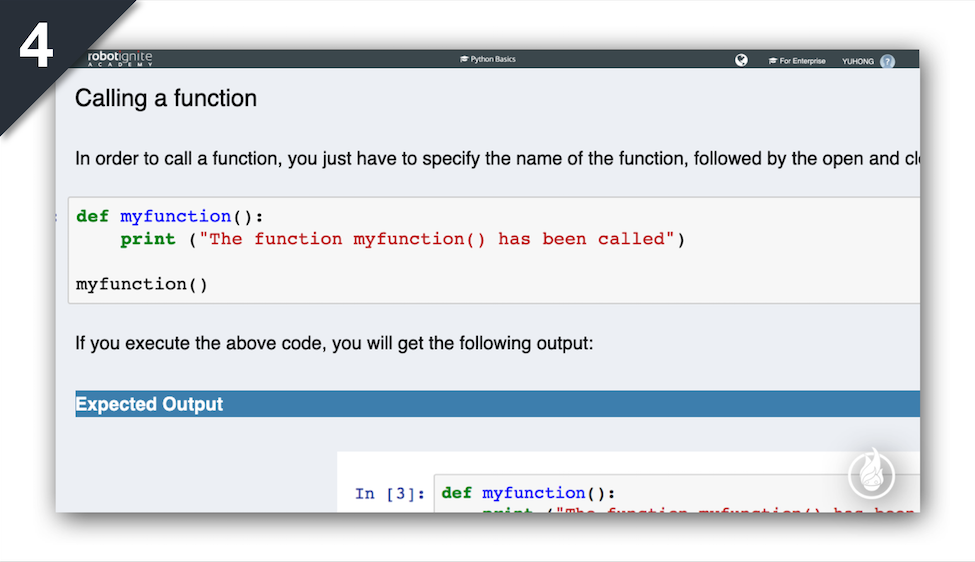Open the Python Basics course title
The image size is (975, 562).
493,59
